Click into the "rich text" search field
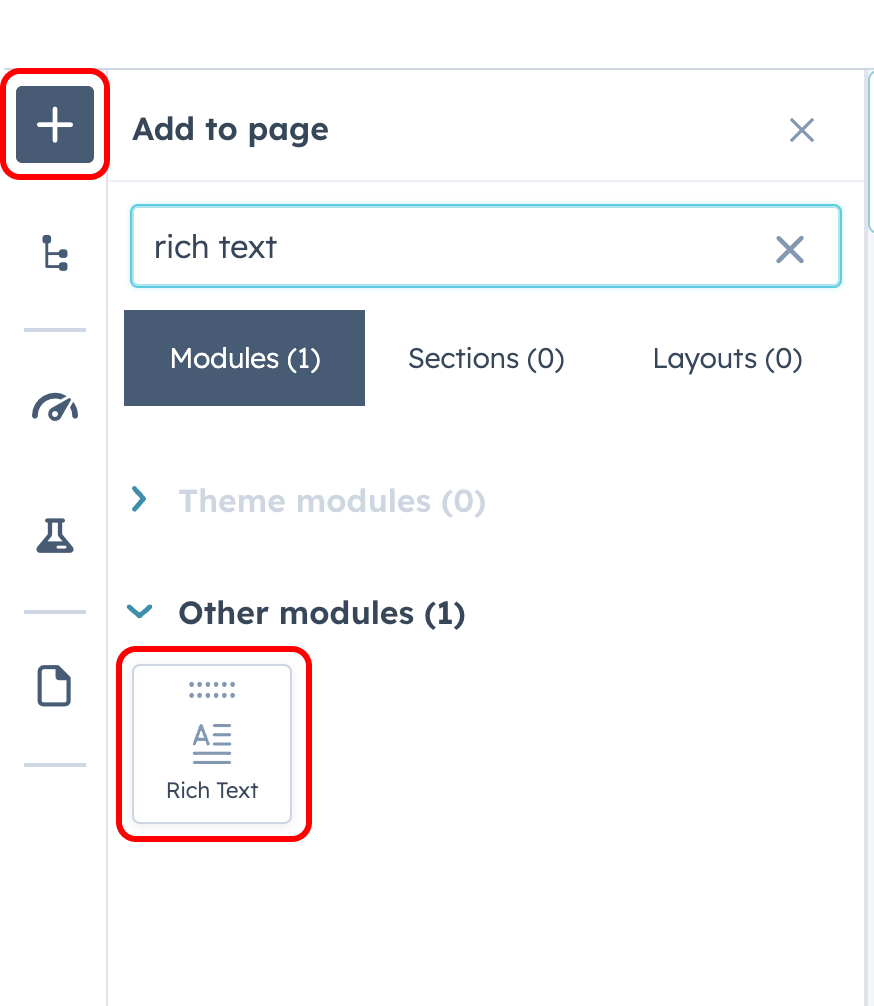Screen dimensions: 874x1006 [450, 247]
